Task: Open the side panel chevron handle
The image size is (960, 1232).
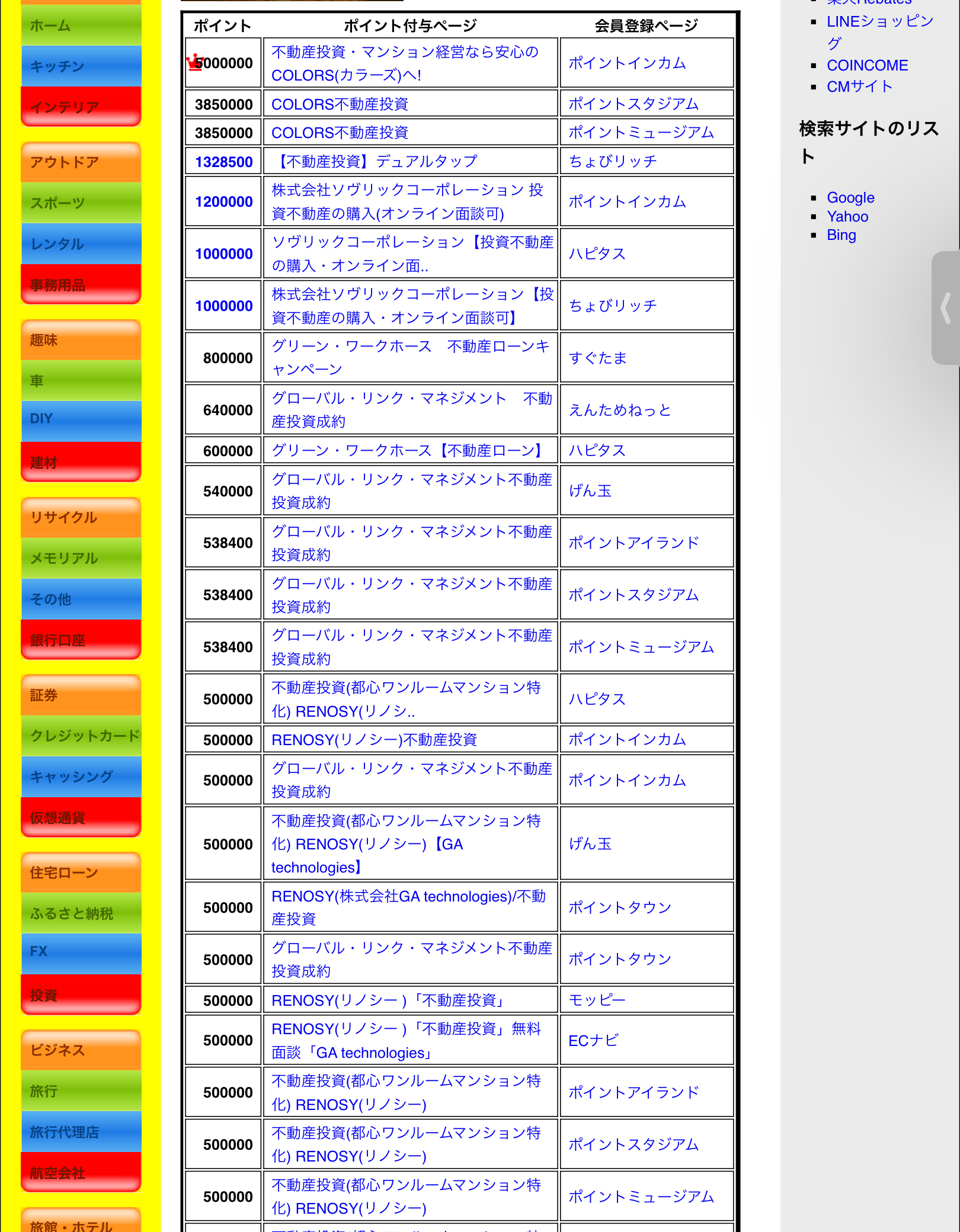Action: (x=946, y=307)
